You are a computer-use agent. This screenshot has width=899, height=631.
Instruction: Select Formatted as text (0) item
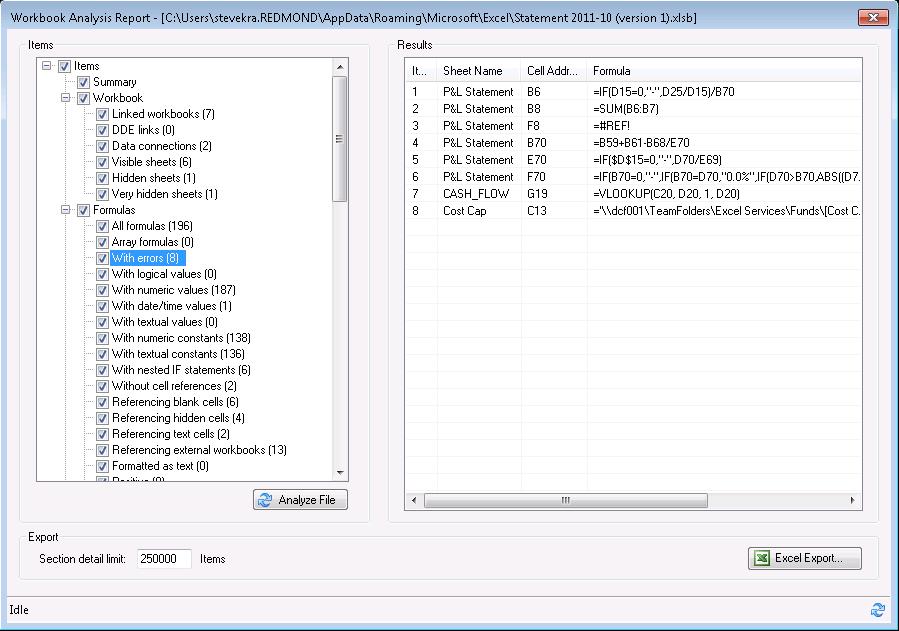point(160,467)
